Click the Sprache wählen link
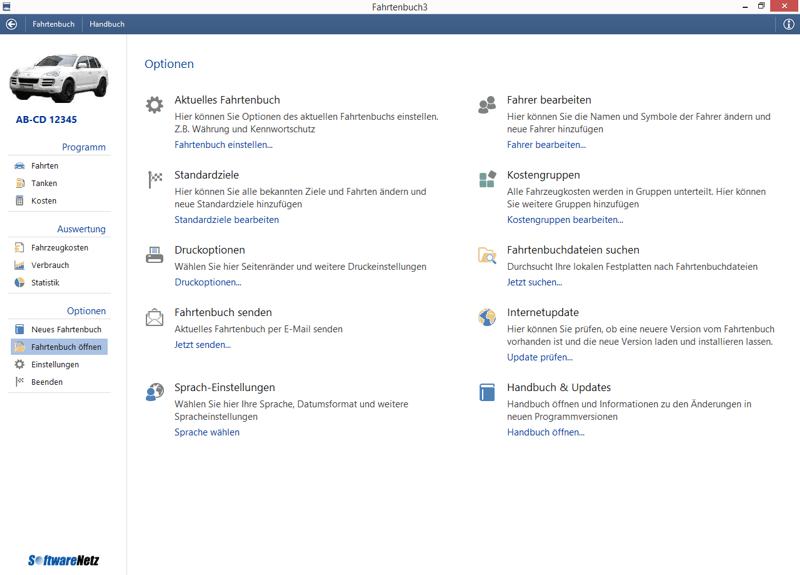This screenshot has width=800, height=575. pos(207,432)
